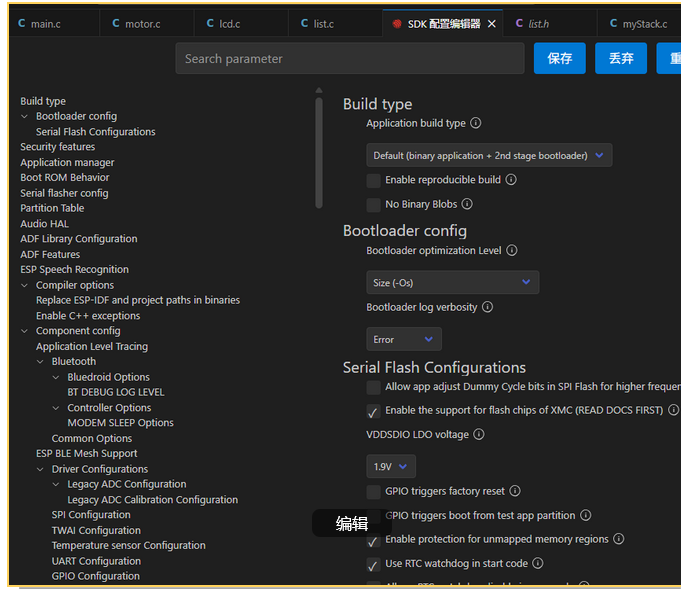Viewport: 681px width, 606px height.
Task: Switch to the myStack.c tab
Action: [639, 23]
